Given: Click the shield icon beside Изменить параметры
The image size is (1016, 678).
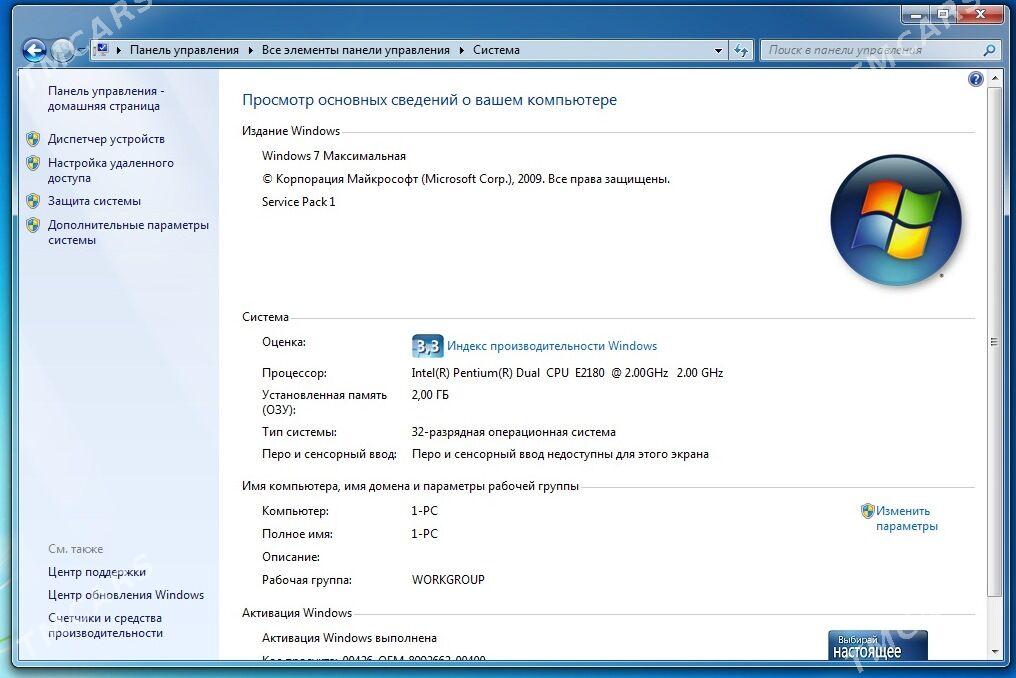Looking at the screenshot, I should point(867,511).
